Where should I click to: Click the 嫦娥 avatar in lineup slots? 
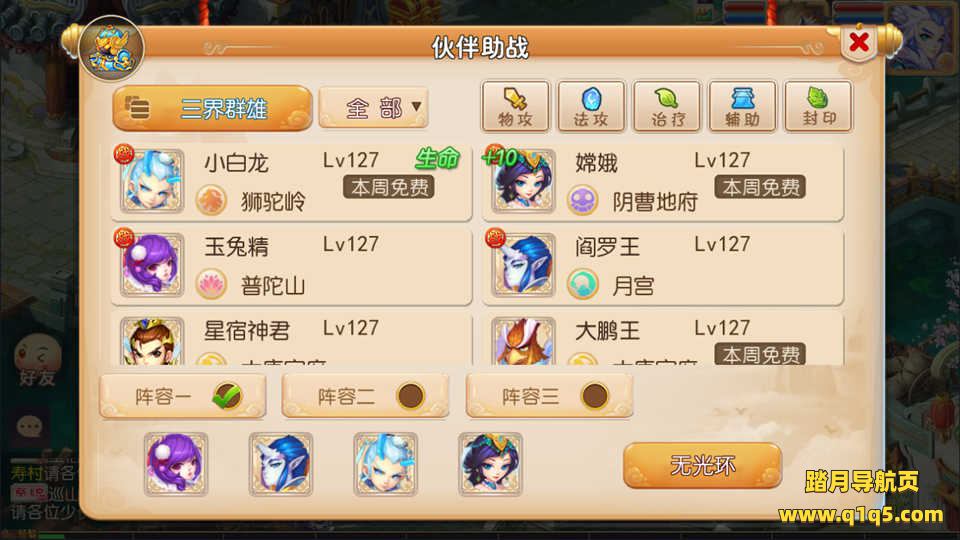(490, 464)
